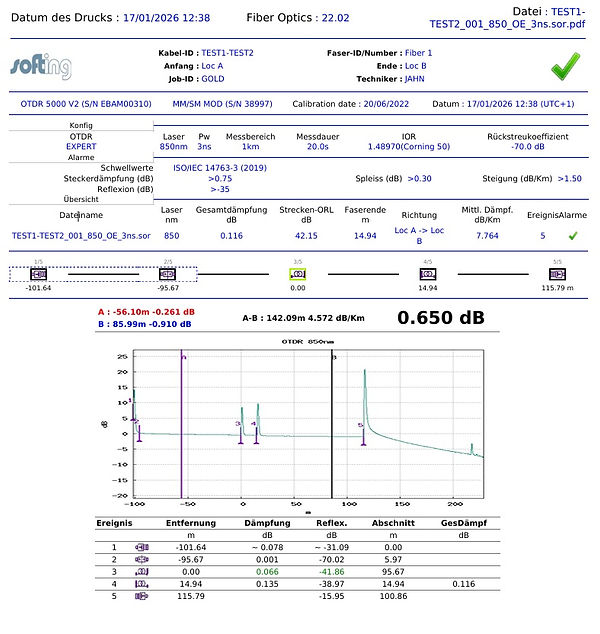Click the Job-ID value GOLD
This screenshot has height=634, width=600.
point(213,79)
